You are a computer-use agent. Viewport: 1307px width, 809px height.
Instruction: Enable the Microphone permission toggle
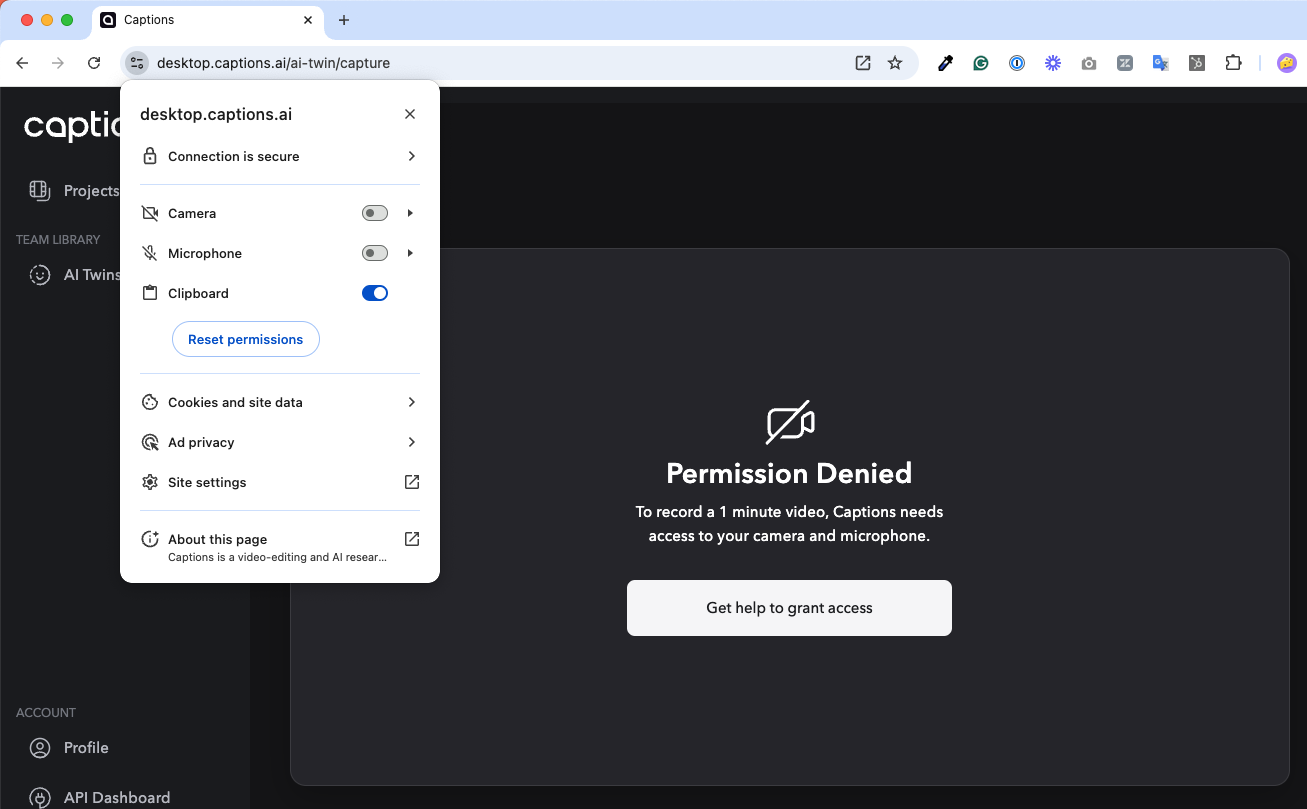375,253
